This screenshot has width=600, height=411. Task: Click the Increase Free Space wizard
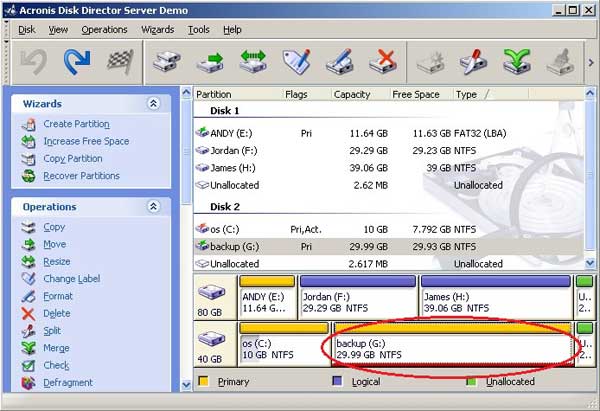coord(86,141)
